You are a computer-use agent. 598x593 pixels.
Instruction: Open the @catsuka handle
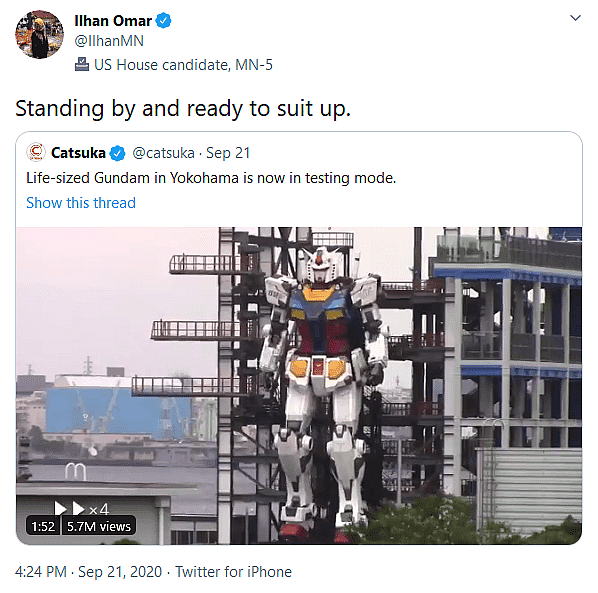click(x=163, y=153)
